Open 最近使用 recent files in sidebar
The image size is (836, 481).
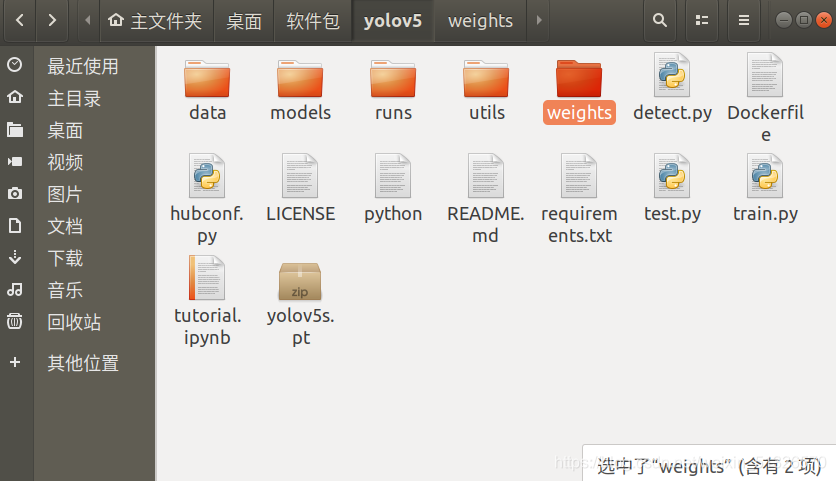tap(83, 66)
